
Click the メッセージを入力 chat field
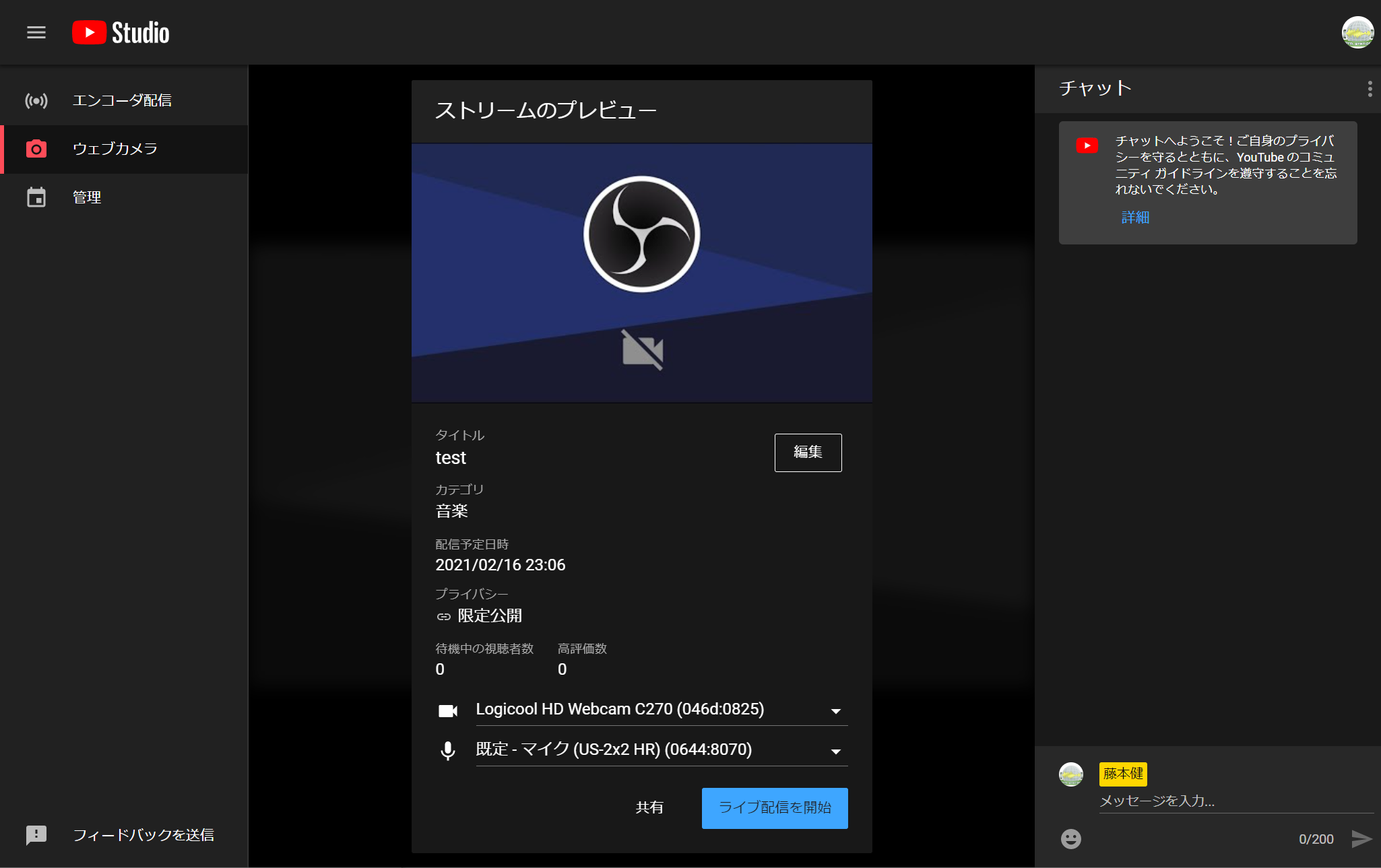tap(1235, 801)
